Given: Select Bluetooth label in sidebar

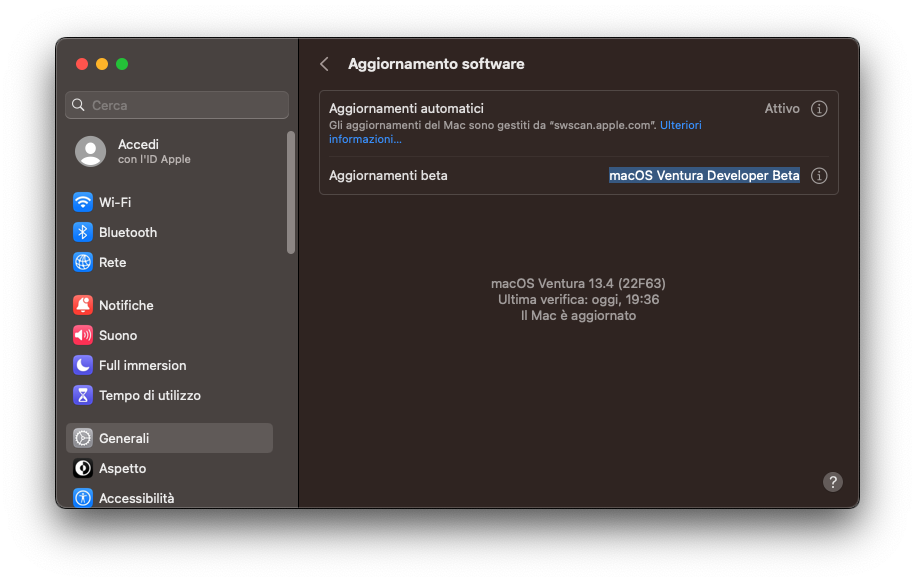Looking at the screenshot, I should [128, 232].
